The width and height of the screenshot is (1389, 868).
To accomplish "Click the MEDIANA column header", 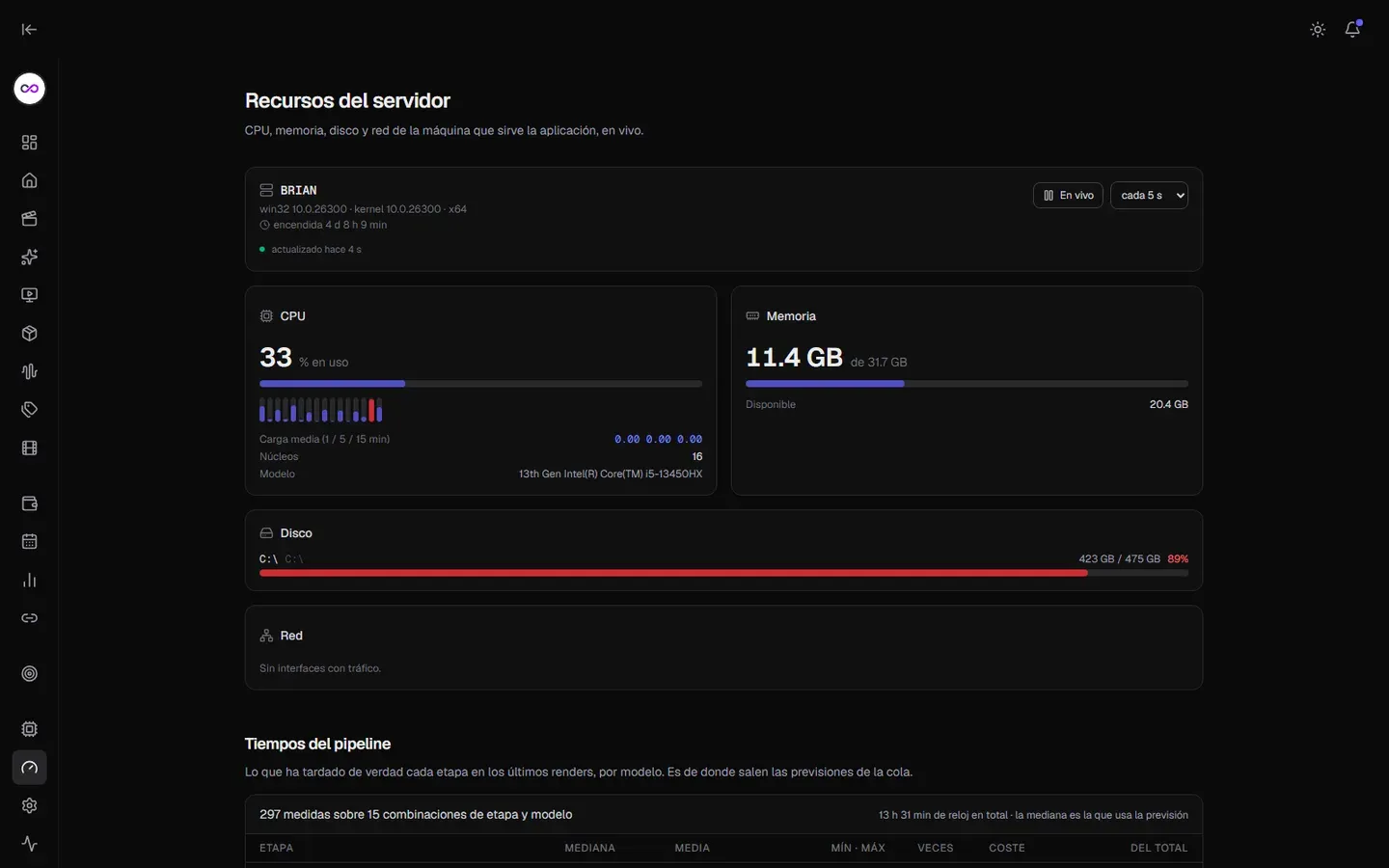I will pos(589,849).
